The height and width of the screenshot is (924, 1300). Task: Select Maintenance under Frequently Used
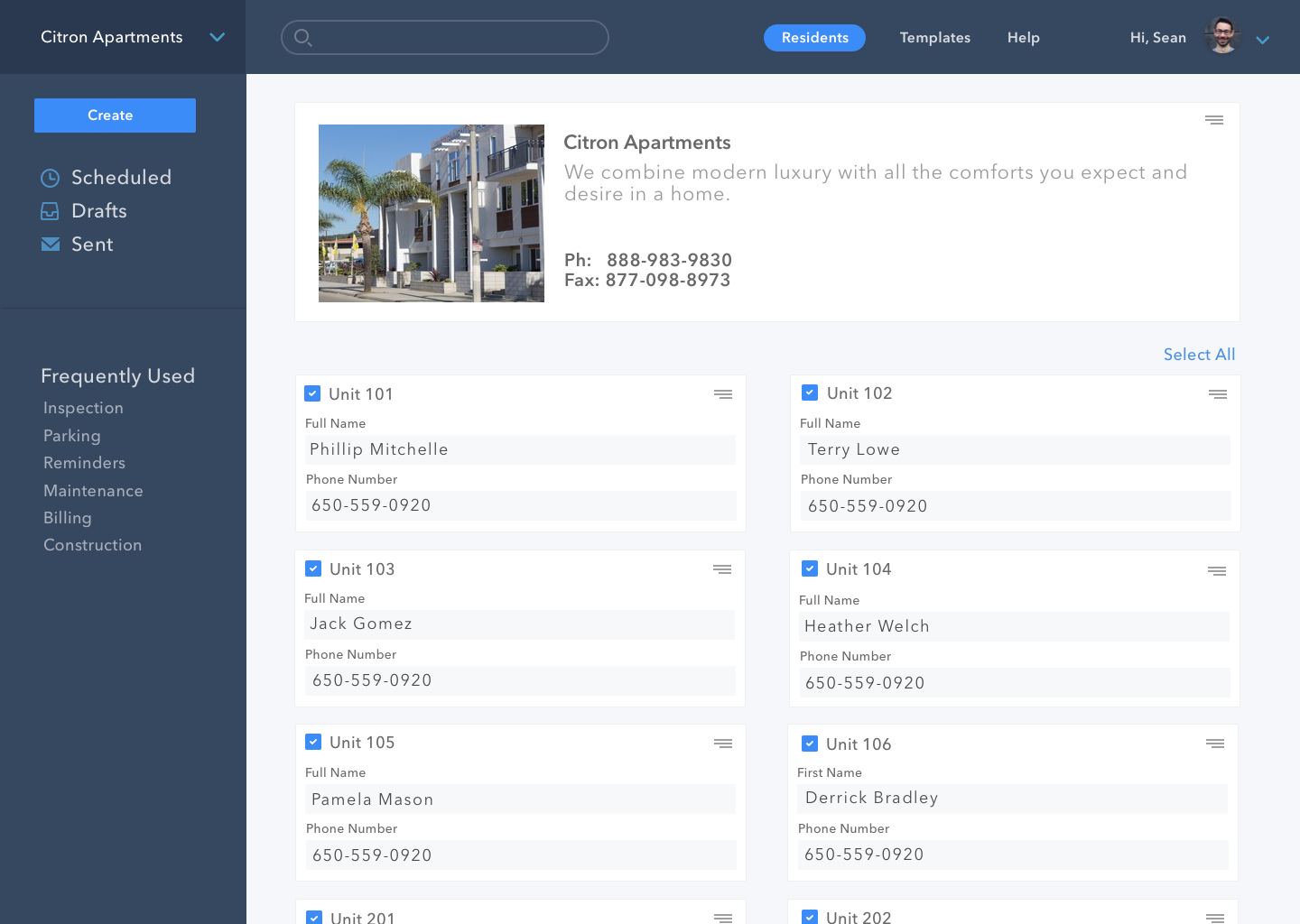point(93,491)
